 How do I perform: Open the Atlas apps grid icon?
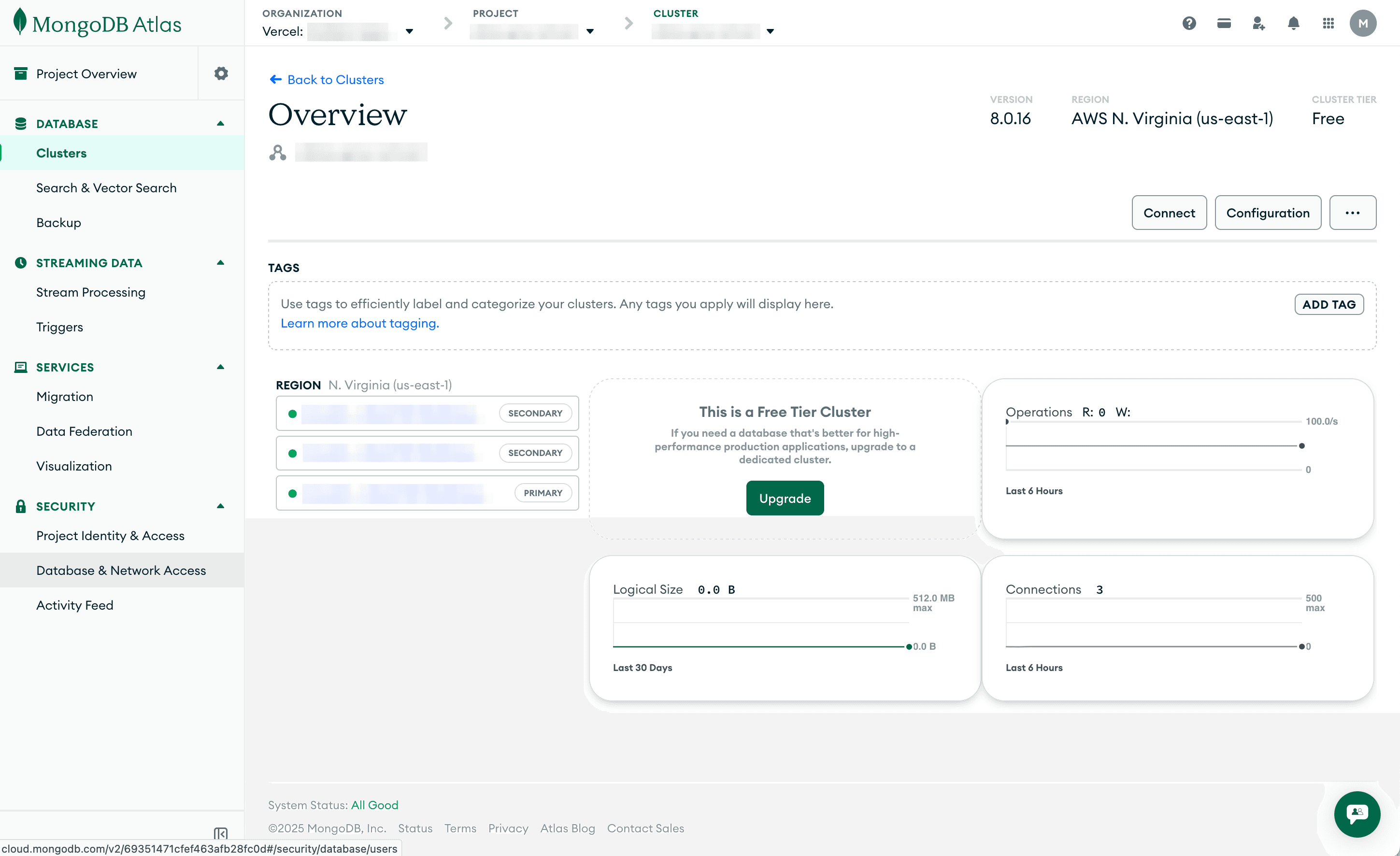click(1329, 23)
